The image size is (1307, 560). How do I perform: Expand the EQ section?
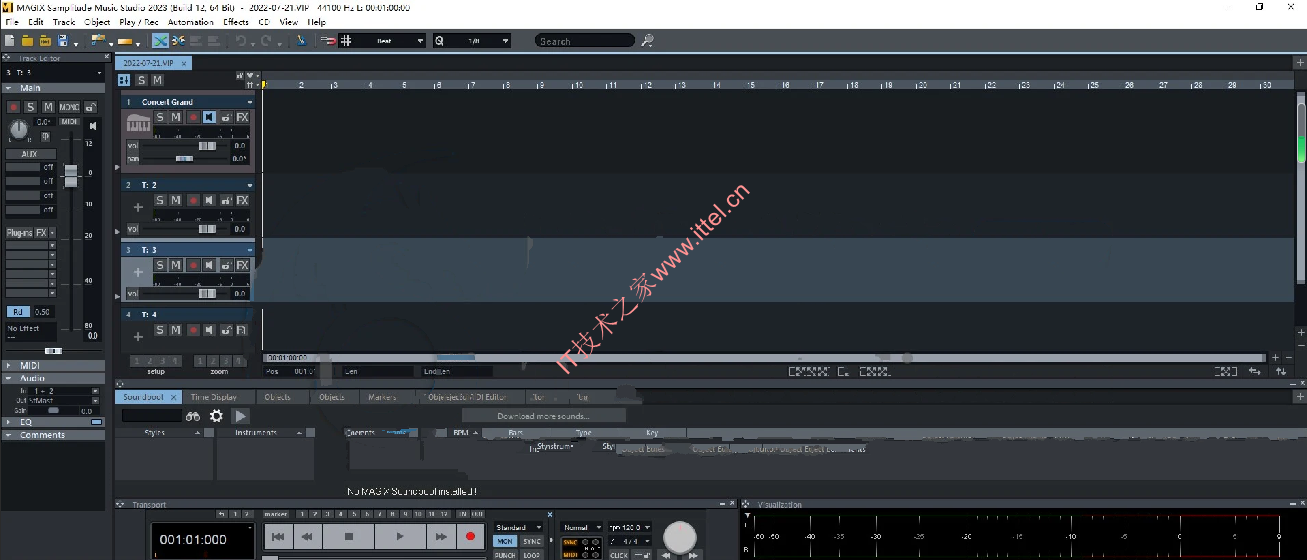(x=10, y=422)
